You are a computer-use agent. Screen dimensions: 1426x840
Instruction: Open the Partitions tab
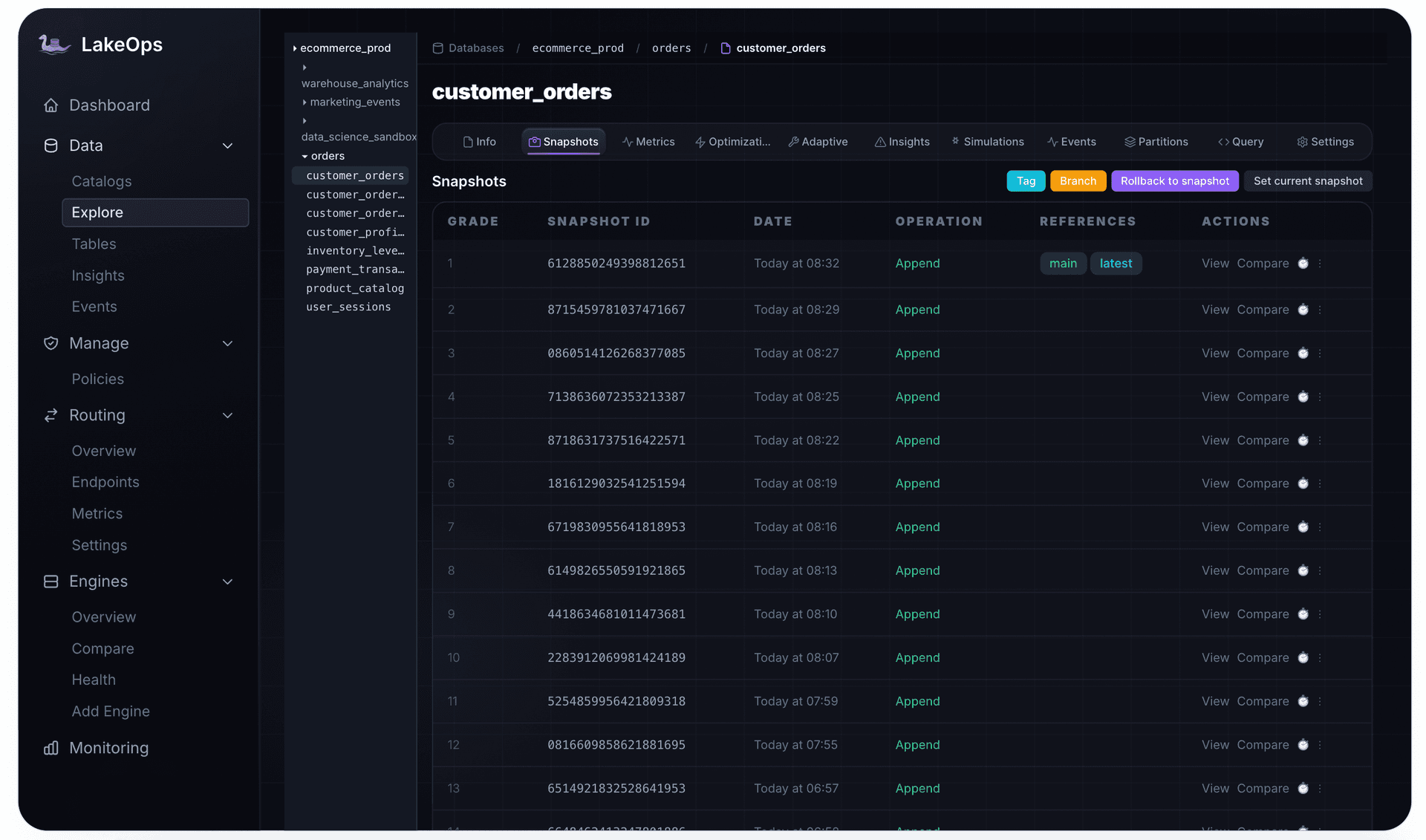[x=1156, y=142]
